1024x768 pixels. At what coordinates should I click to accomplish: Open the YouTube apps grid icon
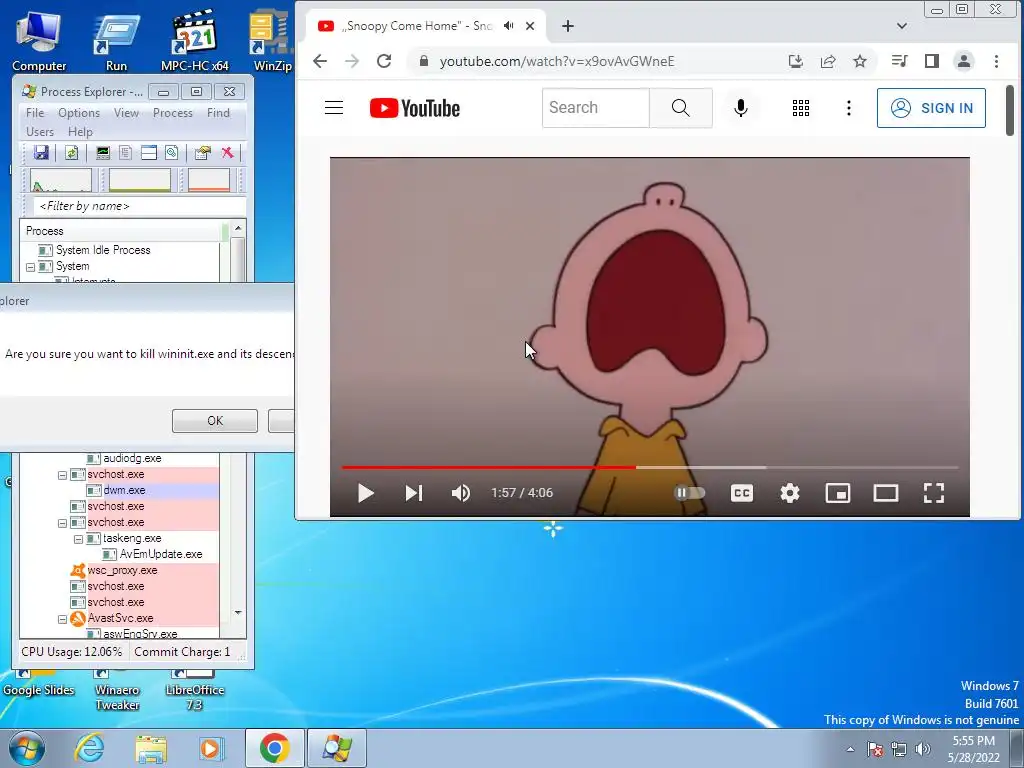coord(801,108)
